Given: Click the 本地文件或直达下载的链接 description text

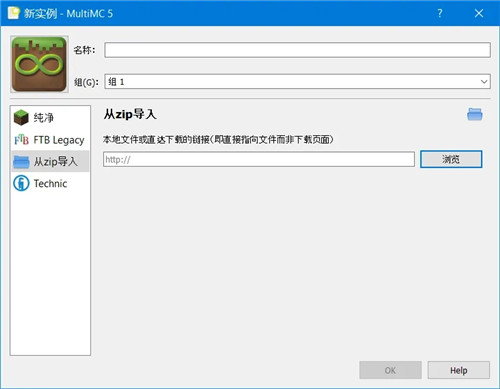Looking at the screenshot, I should click(218, 140).
